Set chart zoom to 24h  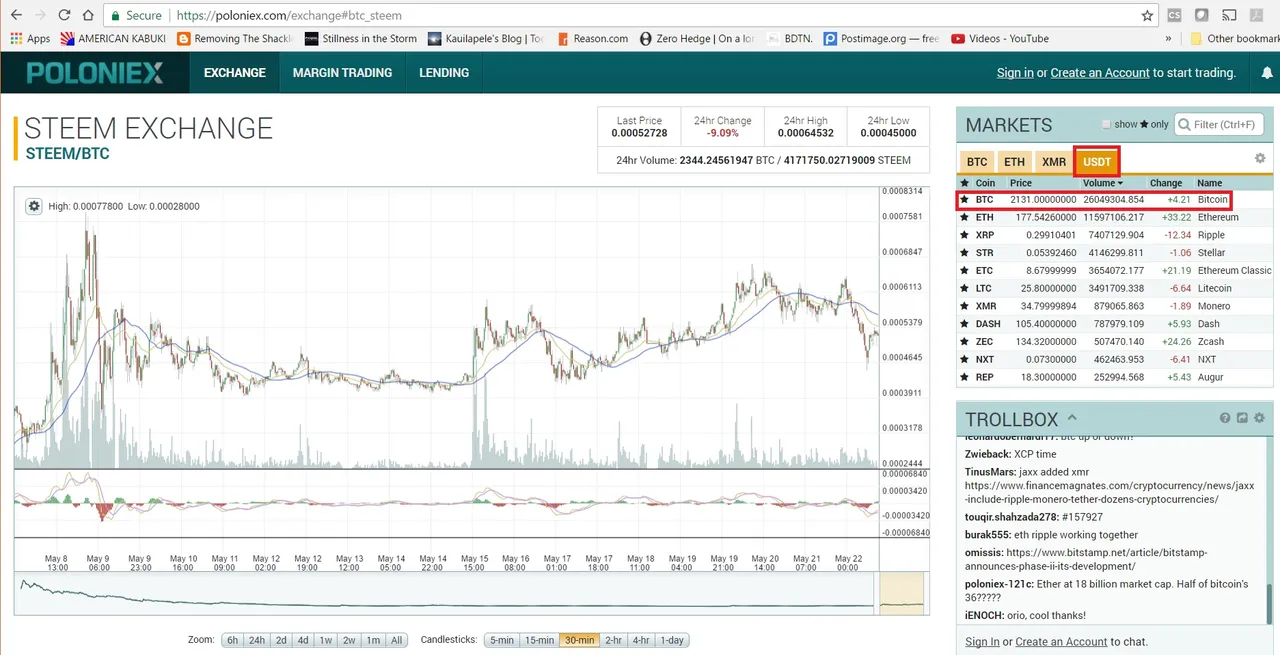257,640
